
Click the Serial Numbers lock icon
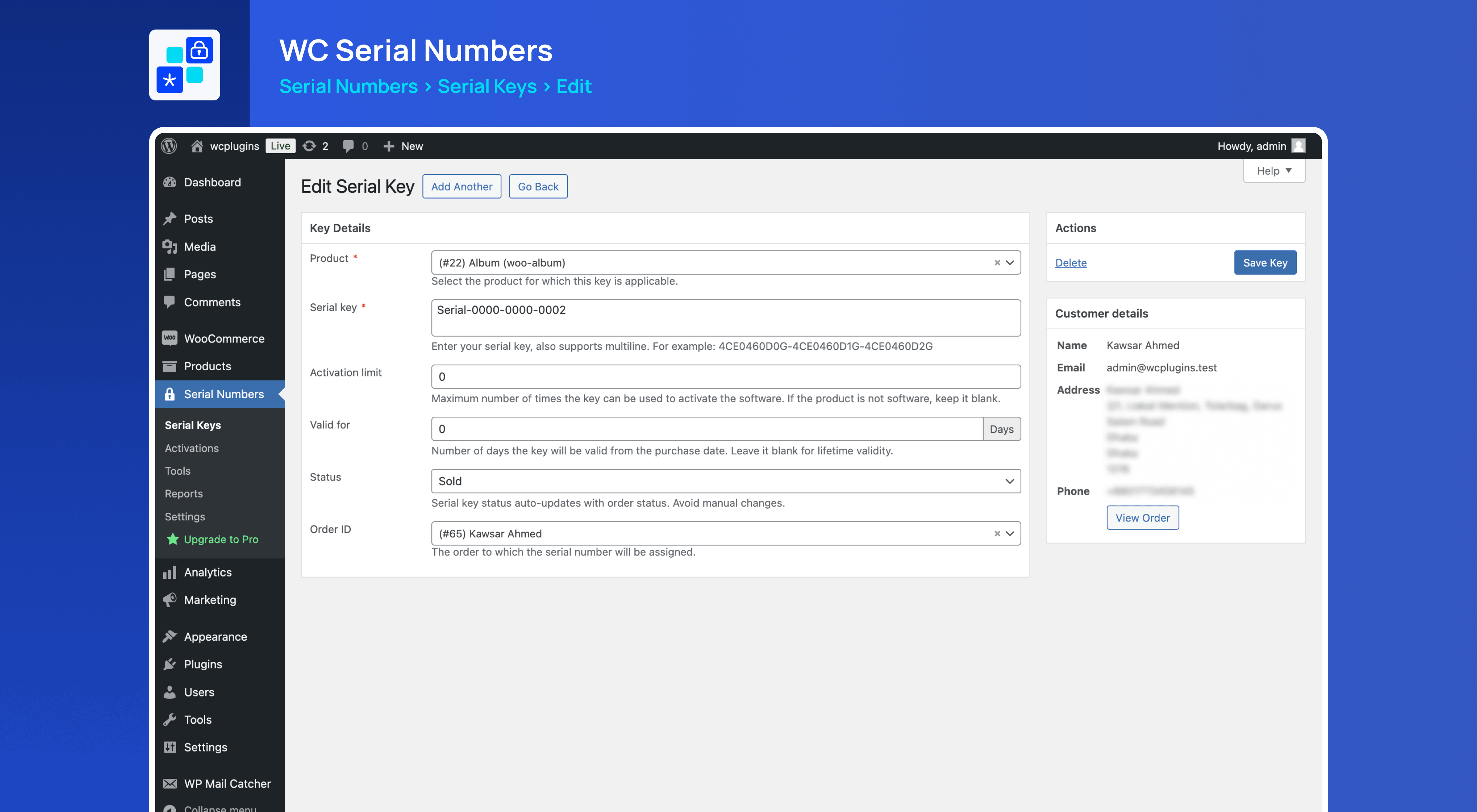tap(170, 394)
